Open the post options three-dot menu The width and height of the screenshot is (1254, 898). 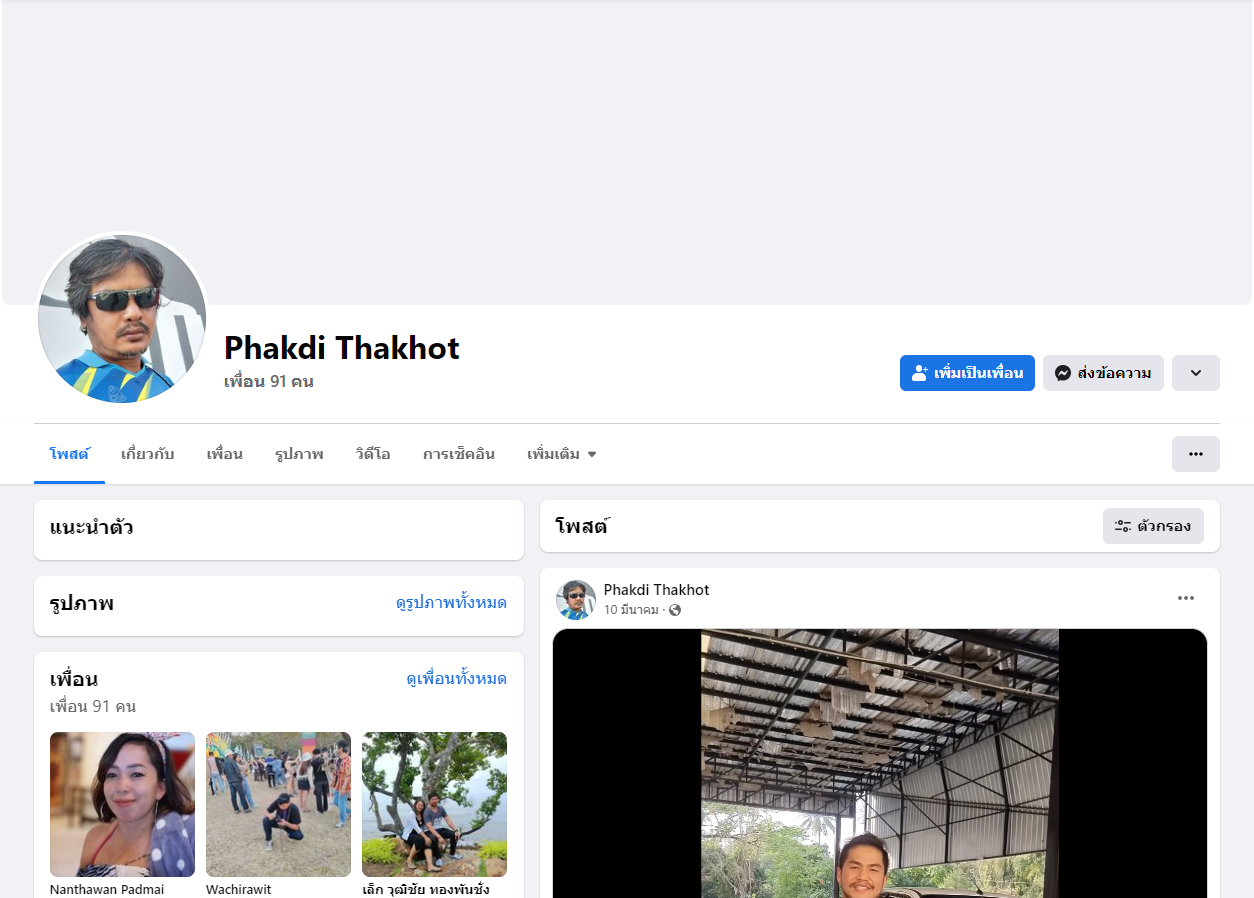tap(1186, 598)
